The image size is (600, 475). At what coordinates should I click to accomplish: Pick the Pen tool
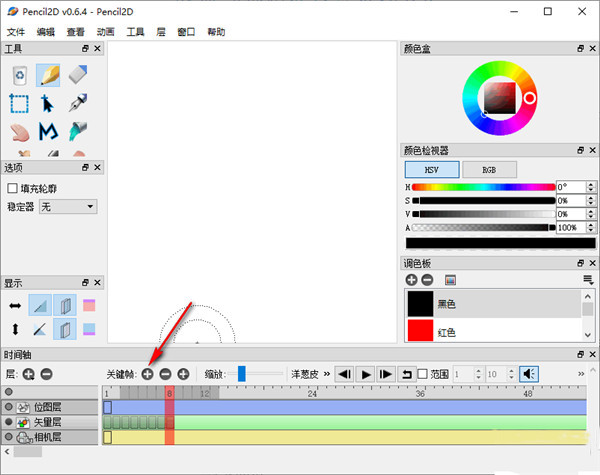point(78,103)
